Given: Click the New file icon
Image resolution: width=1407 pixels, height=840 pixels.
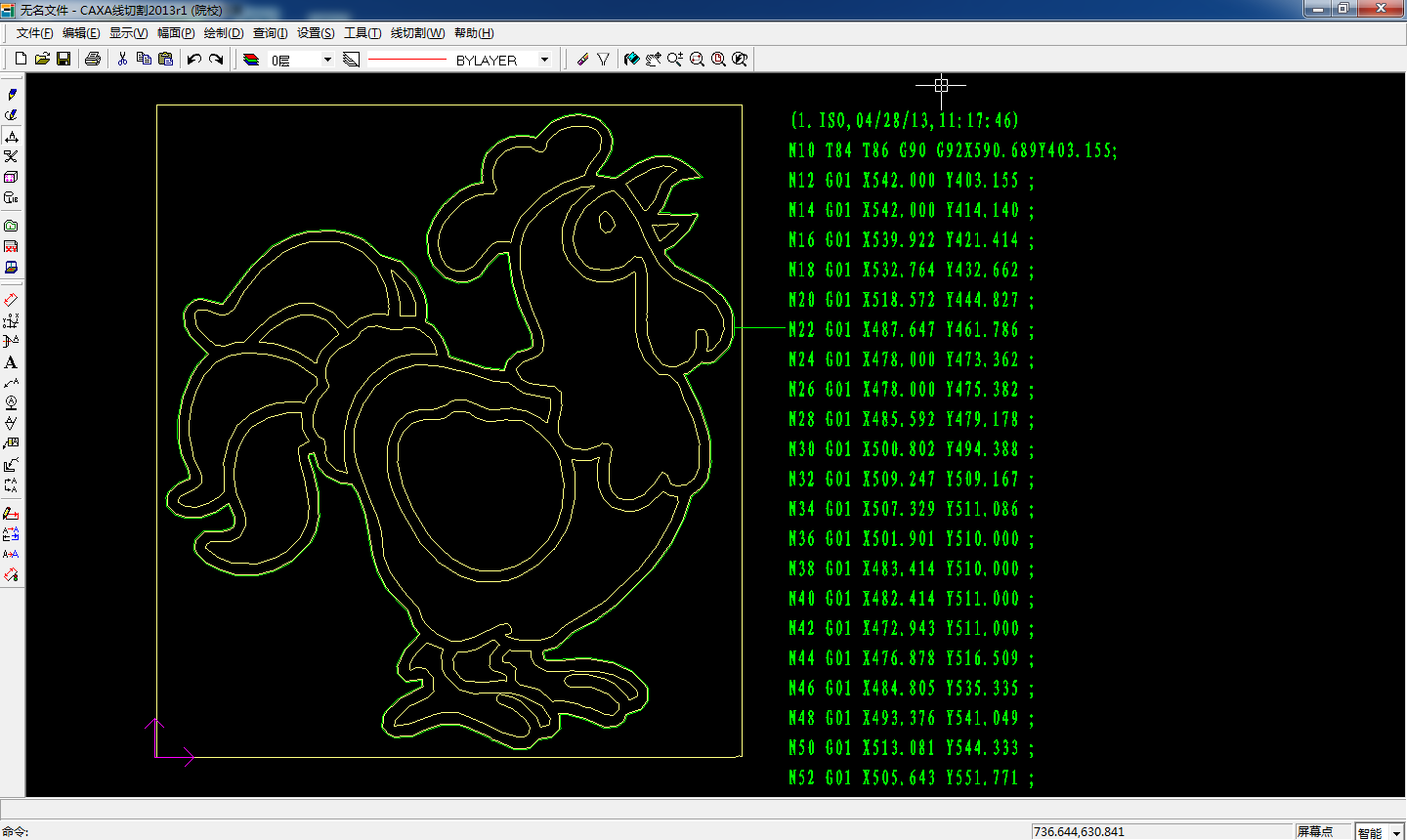Looking at the screenshot, I should tap(21, 60).
